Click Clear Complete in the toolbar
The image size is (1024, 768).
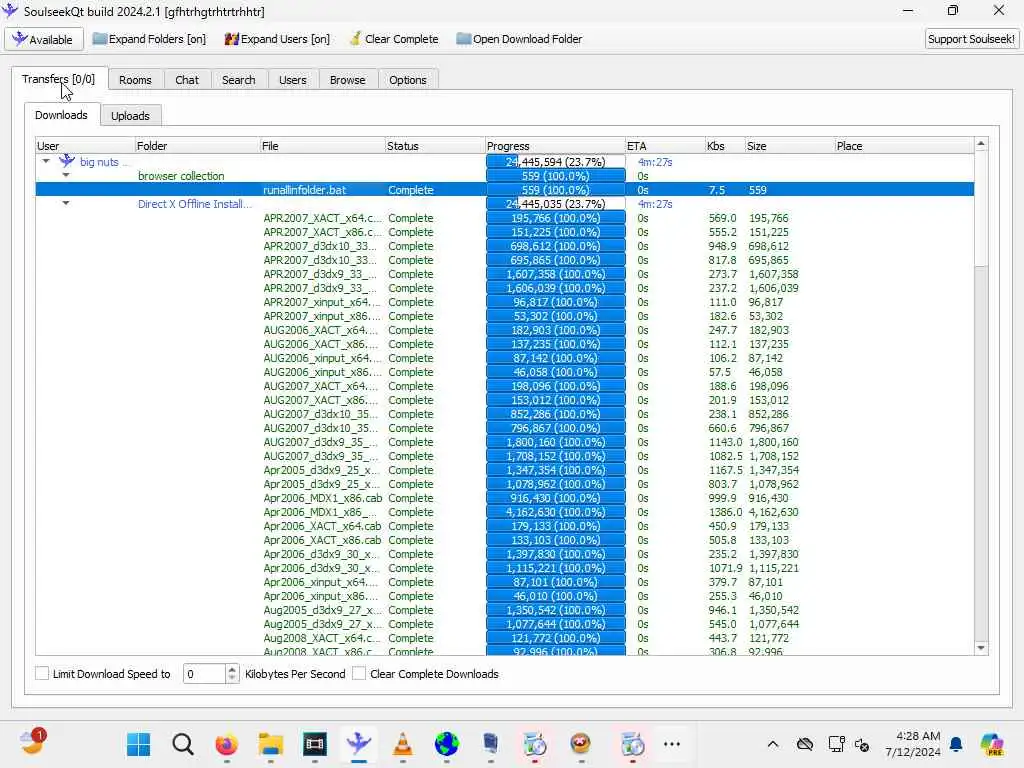pos(394,39)
